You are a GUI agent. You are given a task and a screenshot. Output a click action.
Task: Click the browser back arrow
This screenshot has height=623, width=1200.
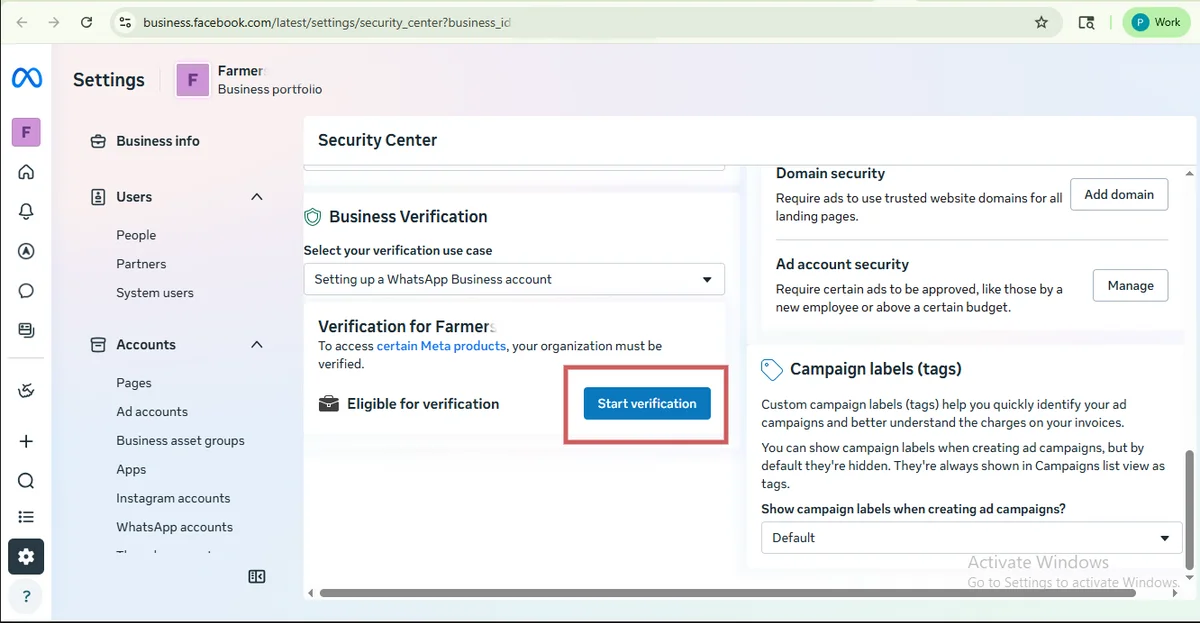22,22
